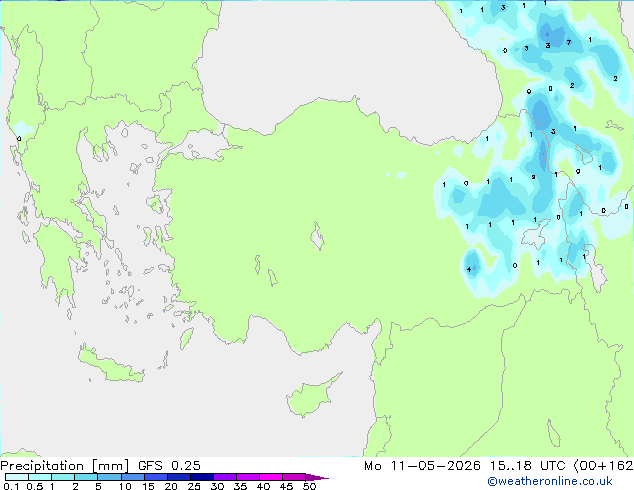Click legend label '40'
The width and height of the screenshot is (634, 490).
(263, 486)
